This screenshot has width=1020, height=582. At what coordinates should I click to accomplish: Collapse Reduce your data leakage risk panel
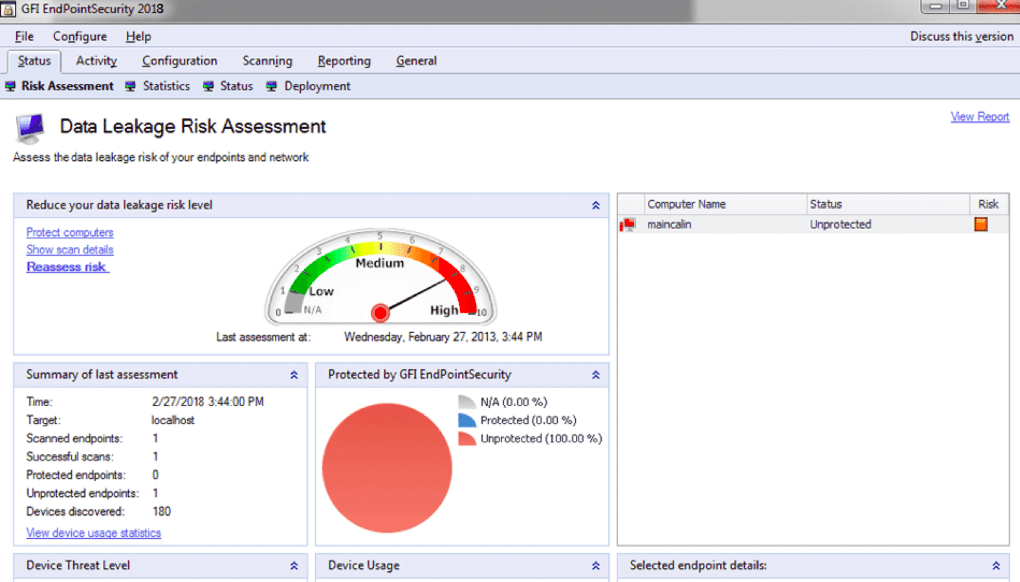pyautogui.click(x=596, y=205)
